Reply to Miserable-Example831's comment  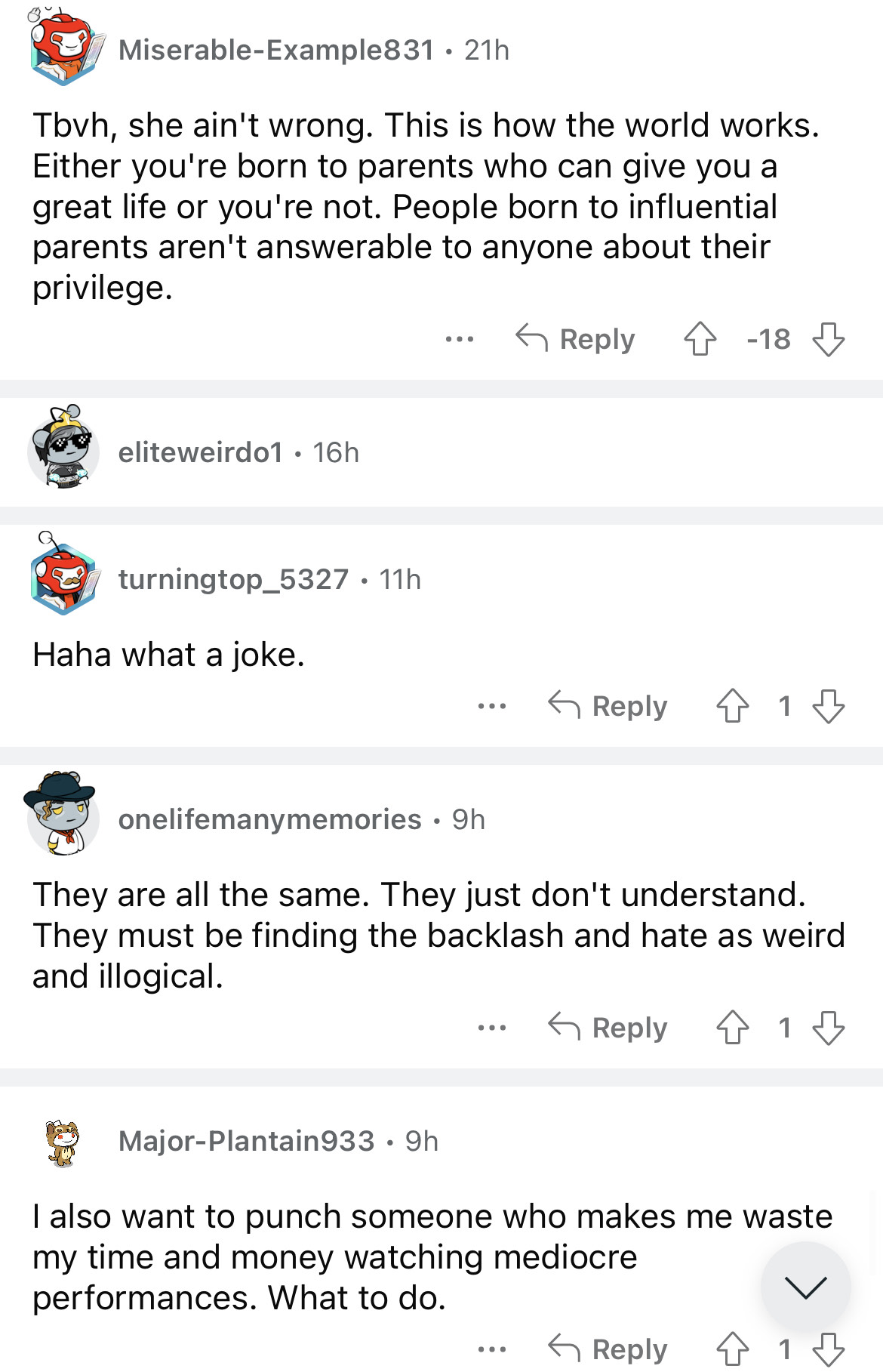tap(576, 339)
